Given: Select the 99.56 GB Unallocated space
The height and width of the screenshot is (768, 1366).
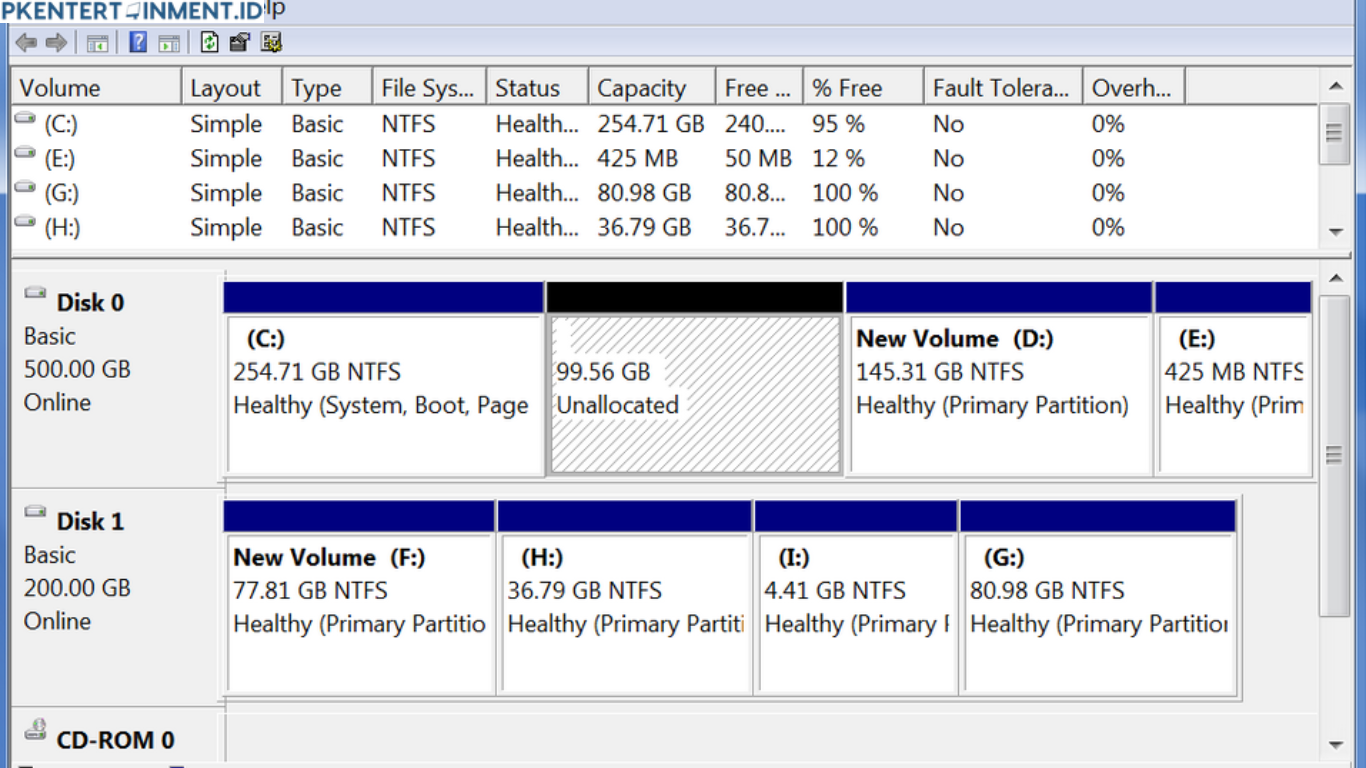Looking at the screenshot, I should (693, 390).
